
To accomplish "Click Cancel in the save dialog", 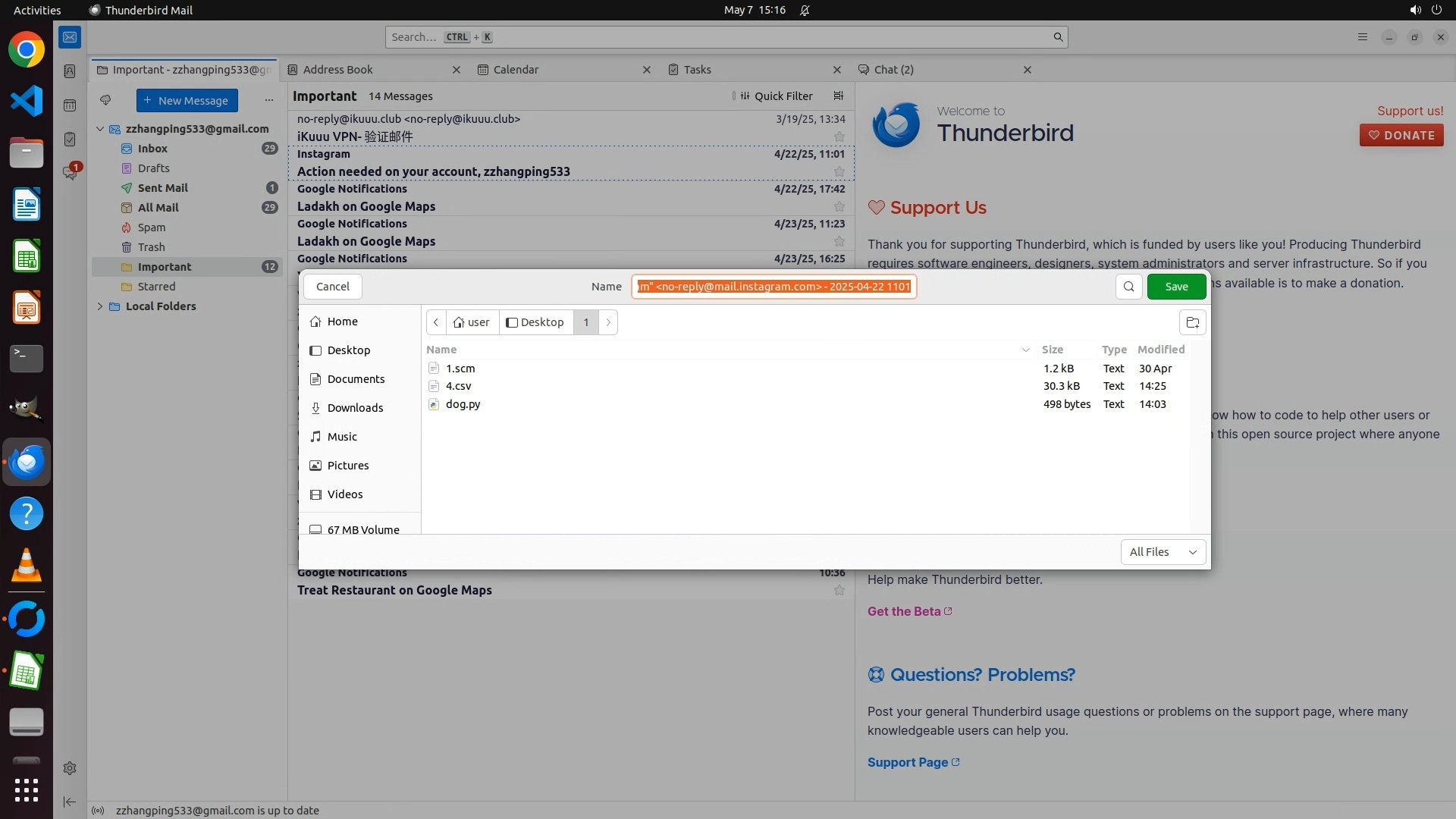I will 332,287.
